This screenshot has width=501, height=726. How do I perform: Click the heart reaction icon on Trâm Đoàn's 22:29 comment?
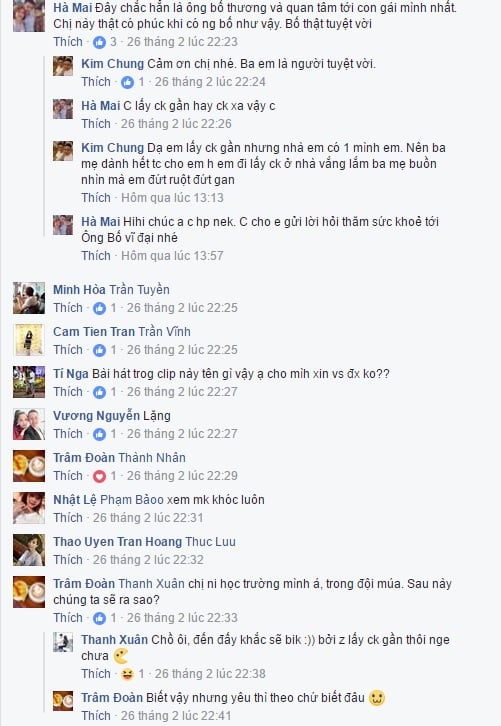point(99,476)
